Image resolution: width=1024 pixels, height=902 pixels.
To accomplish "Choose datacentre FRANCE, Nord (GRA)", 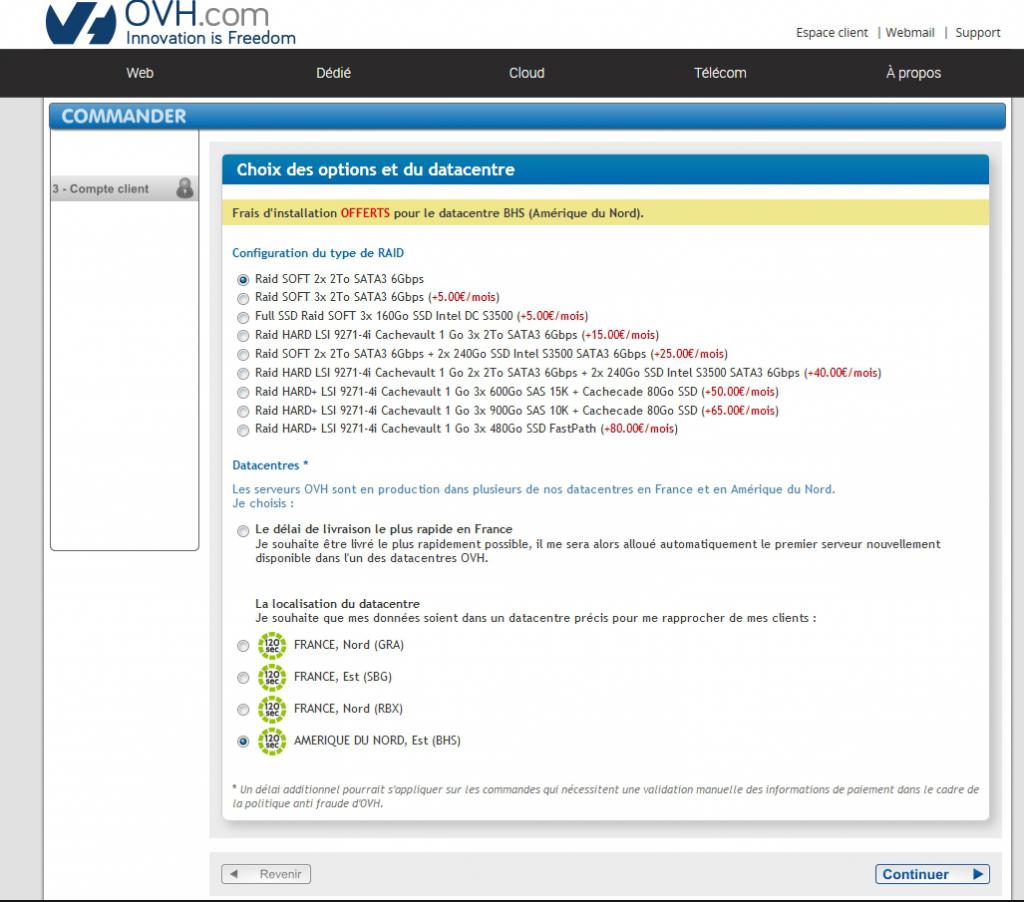I will point(243,646).
